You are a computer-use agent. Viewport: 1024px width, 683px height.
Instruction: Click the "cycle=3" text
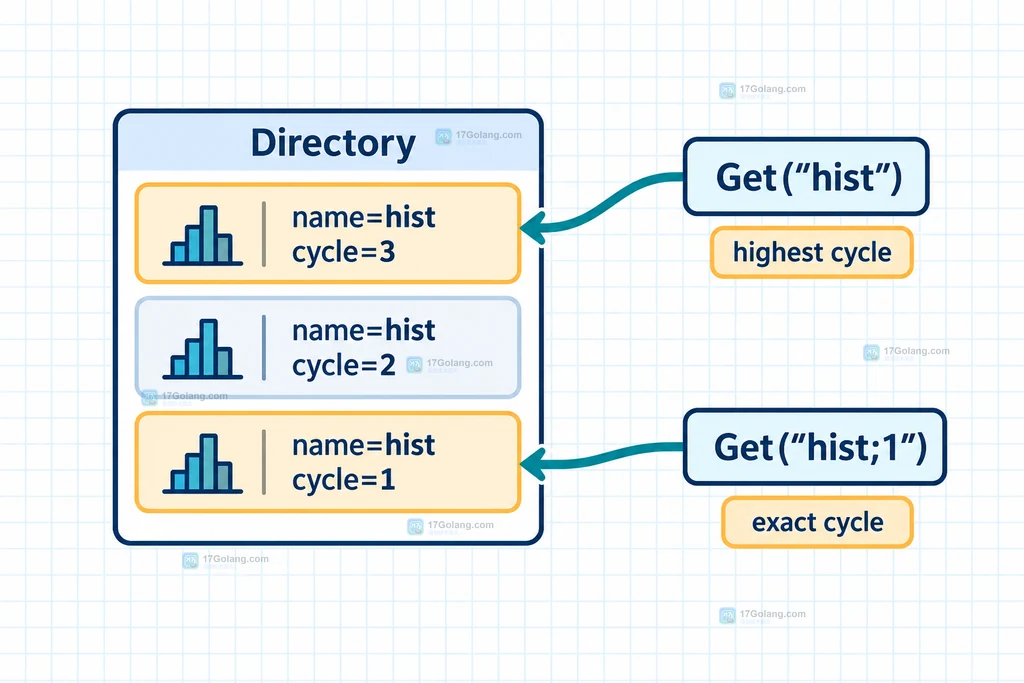pyautogui.click(x=344, y=252)
